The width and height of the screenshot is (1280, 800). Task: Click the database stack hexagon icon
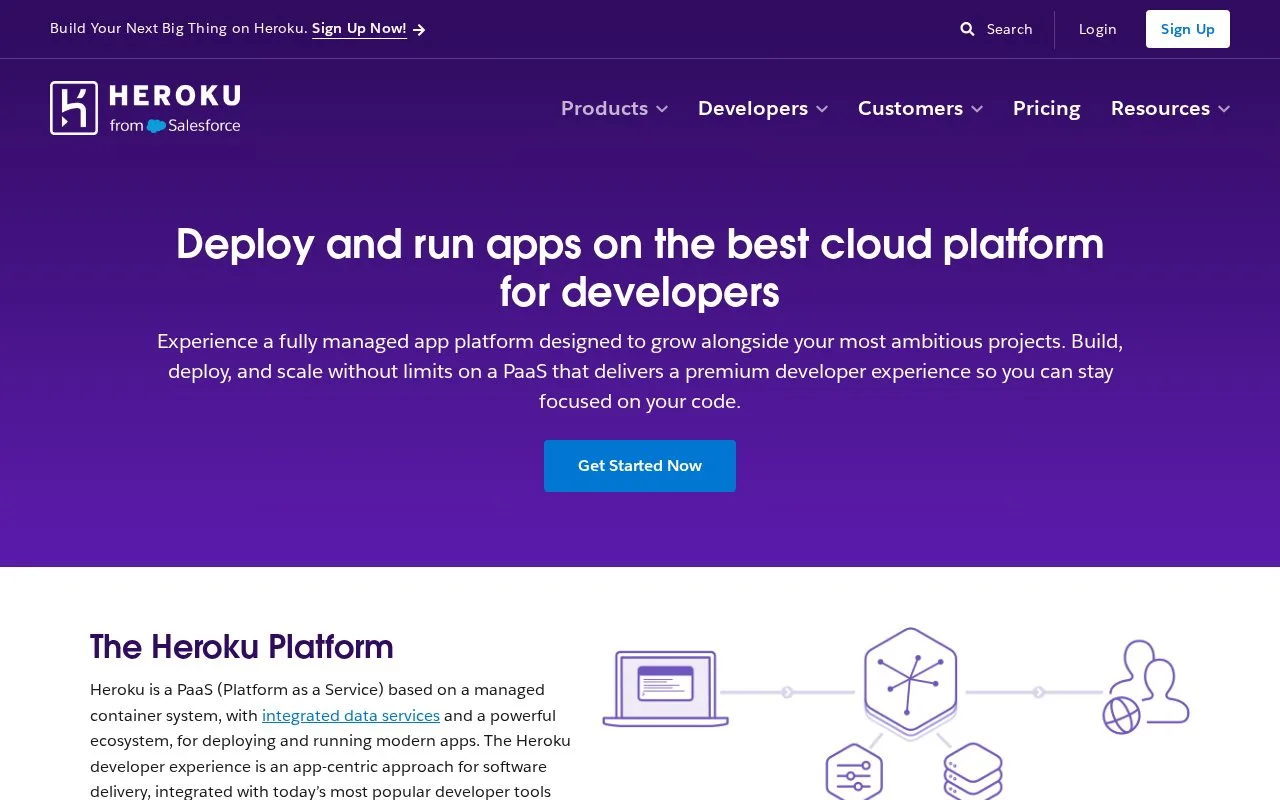973,772
